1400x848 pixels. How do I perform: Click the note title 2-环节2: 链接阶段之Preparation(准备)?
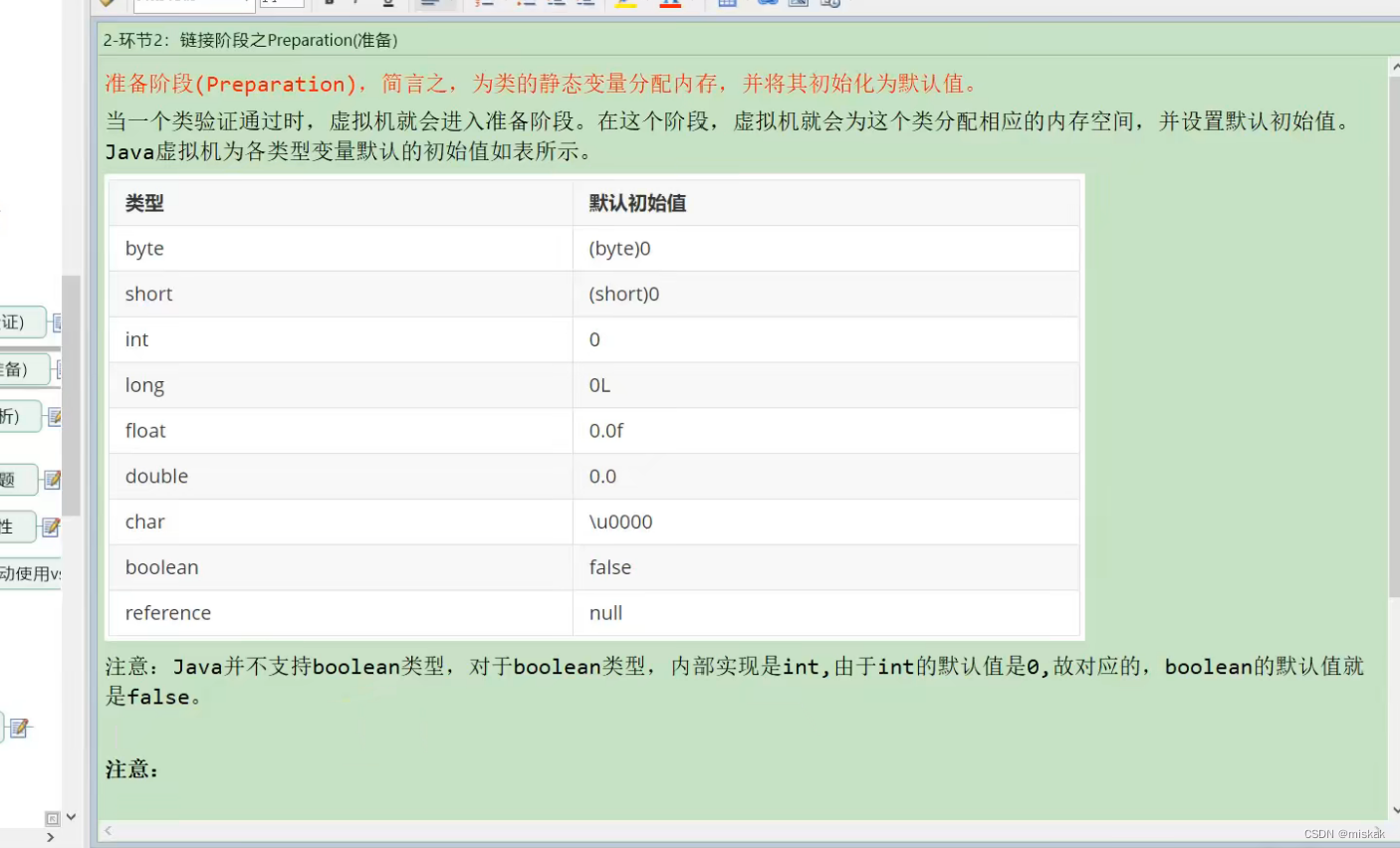[x=251, y=41]
